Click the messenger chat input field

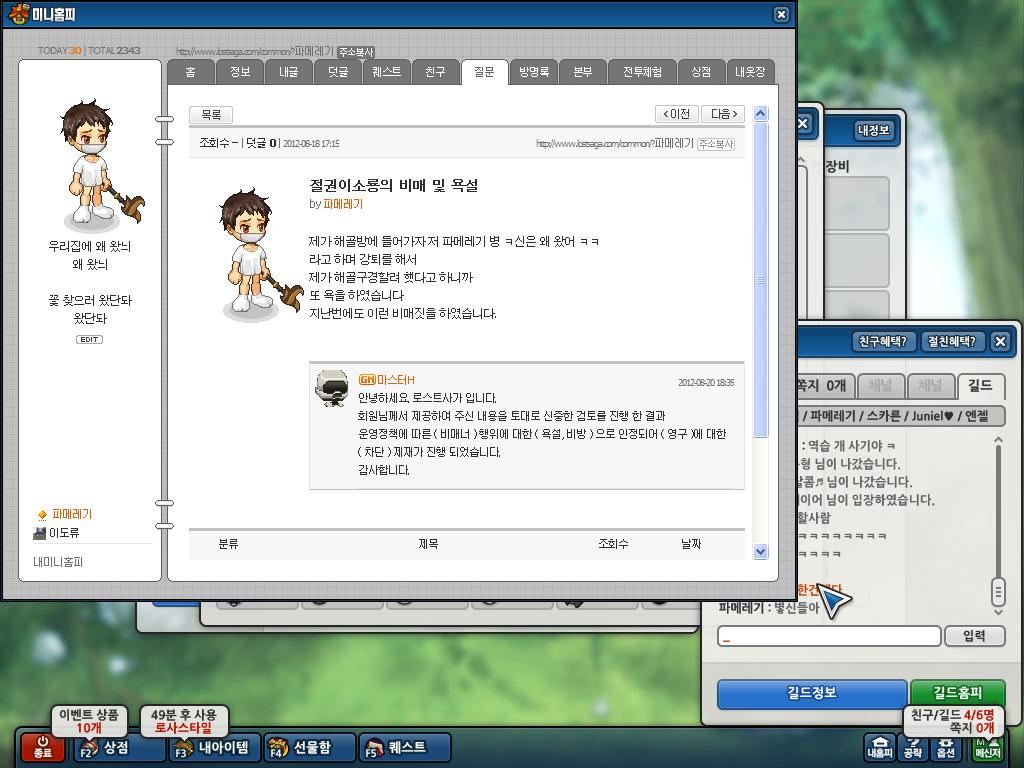tap(829, 636)
